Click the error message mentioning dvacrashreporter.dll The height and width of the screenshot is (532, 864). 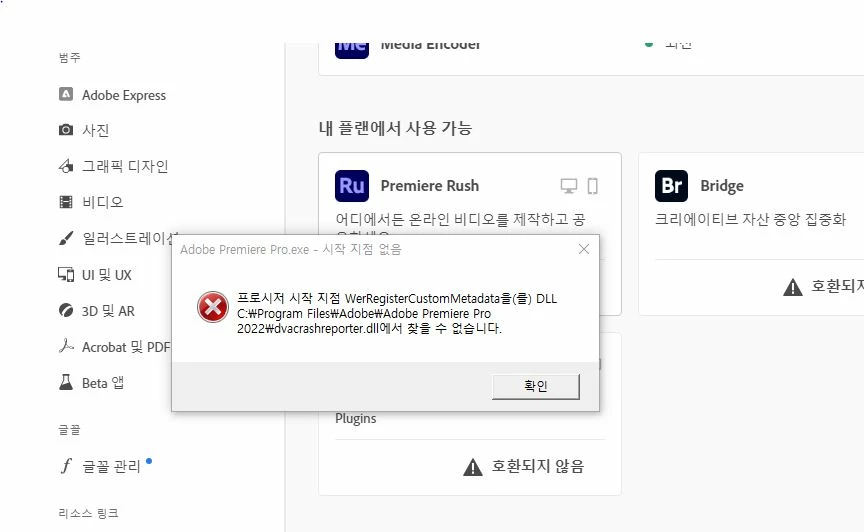[x=397, y=313]
